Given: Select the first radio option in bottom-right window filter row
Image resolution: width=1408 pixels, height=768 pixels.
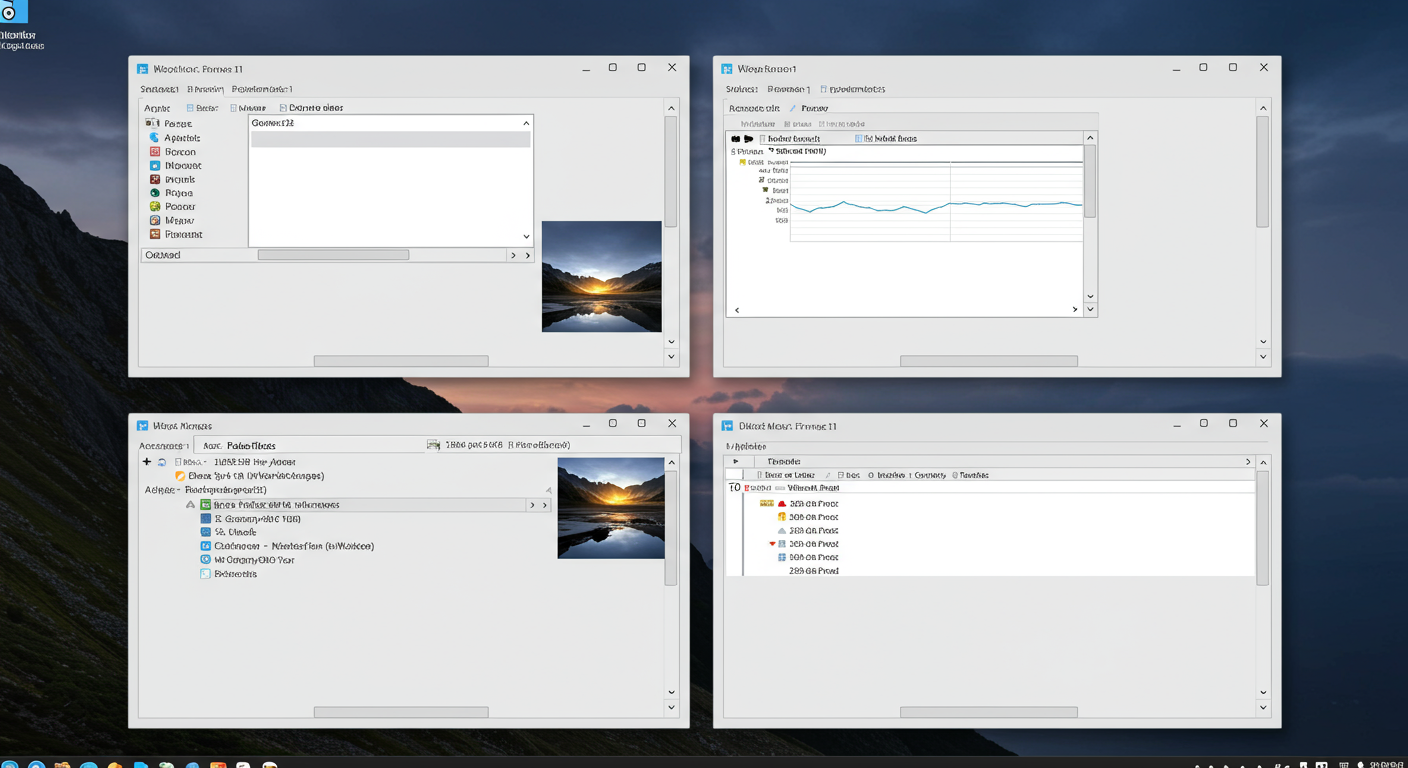Looking at the screenshot, I should (871, 476).
